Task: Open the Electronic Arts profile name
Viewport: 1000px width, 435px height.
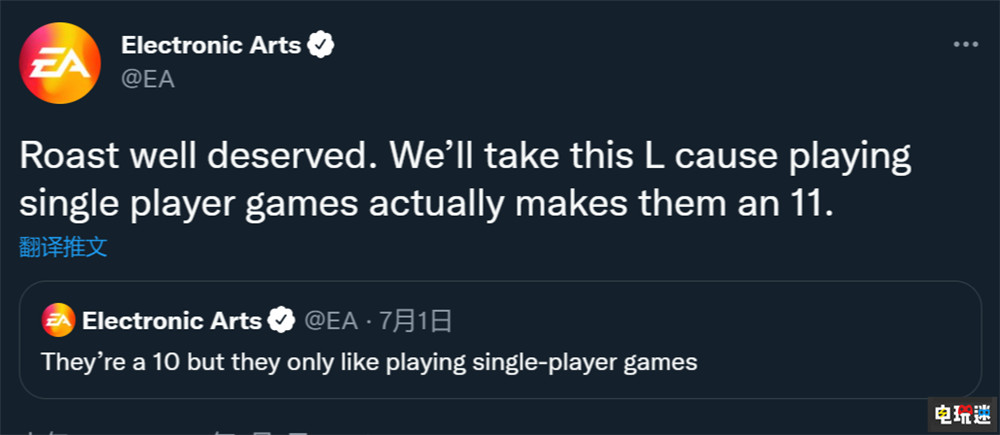Action: tap(210, 45)
